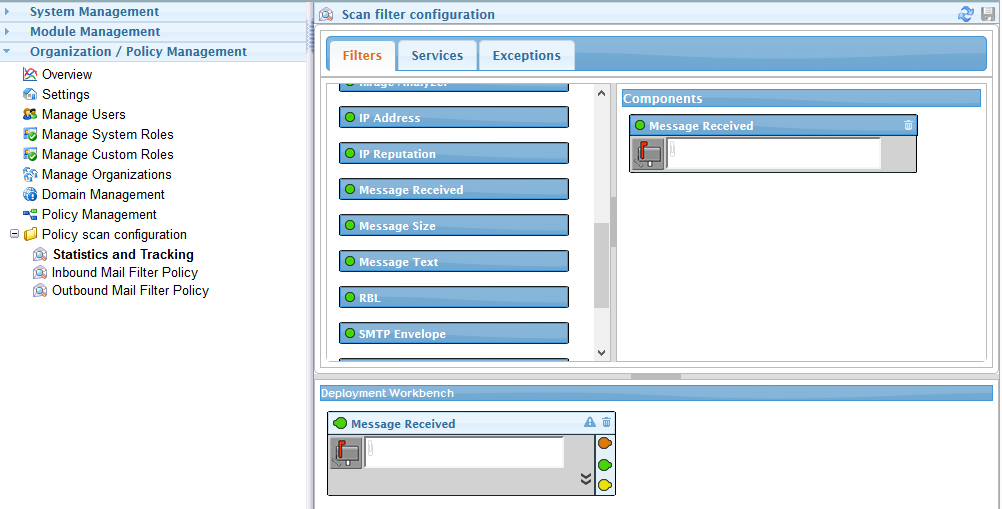
Task: Click green dot on Components Message Received header
Action: point(640,125)
